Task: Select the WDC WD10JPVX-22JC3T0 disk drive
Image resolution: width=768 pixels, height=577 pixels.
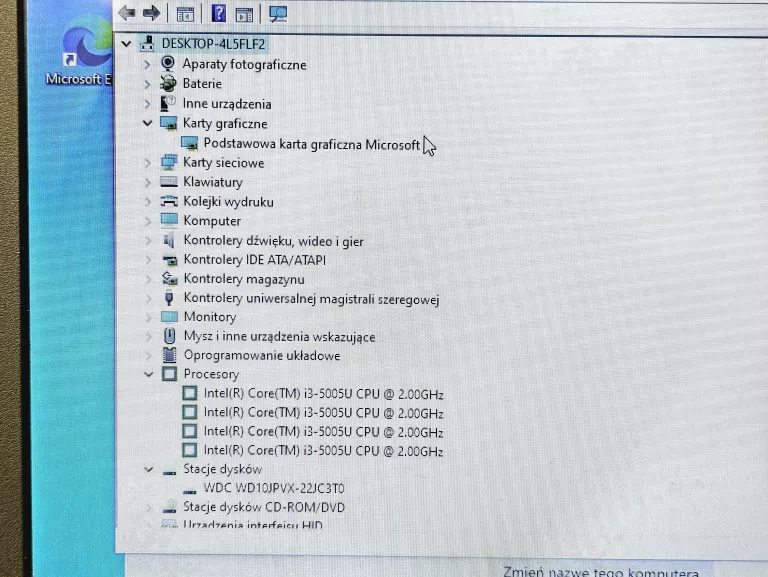Action: point(273,488)
